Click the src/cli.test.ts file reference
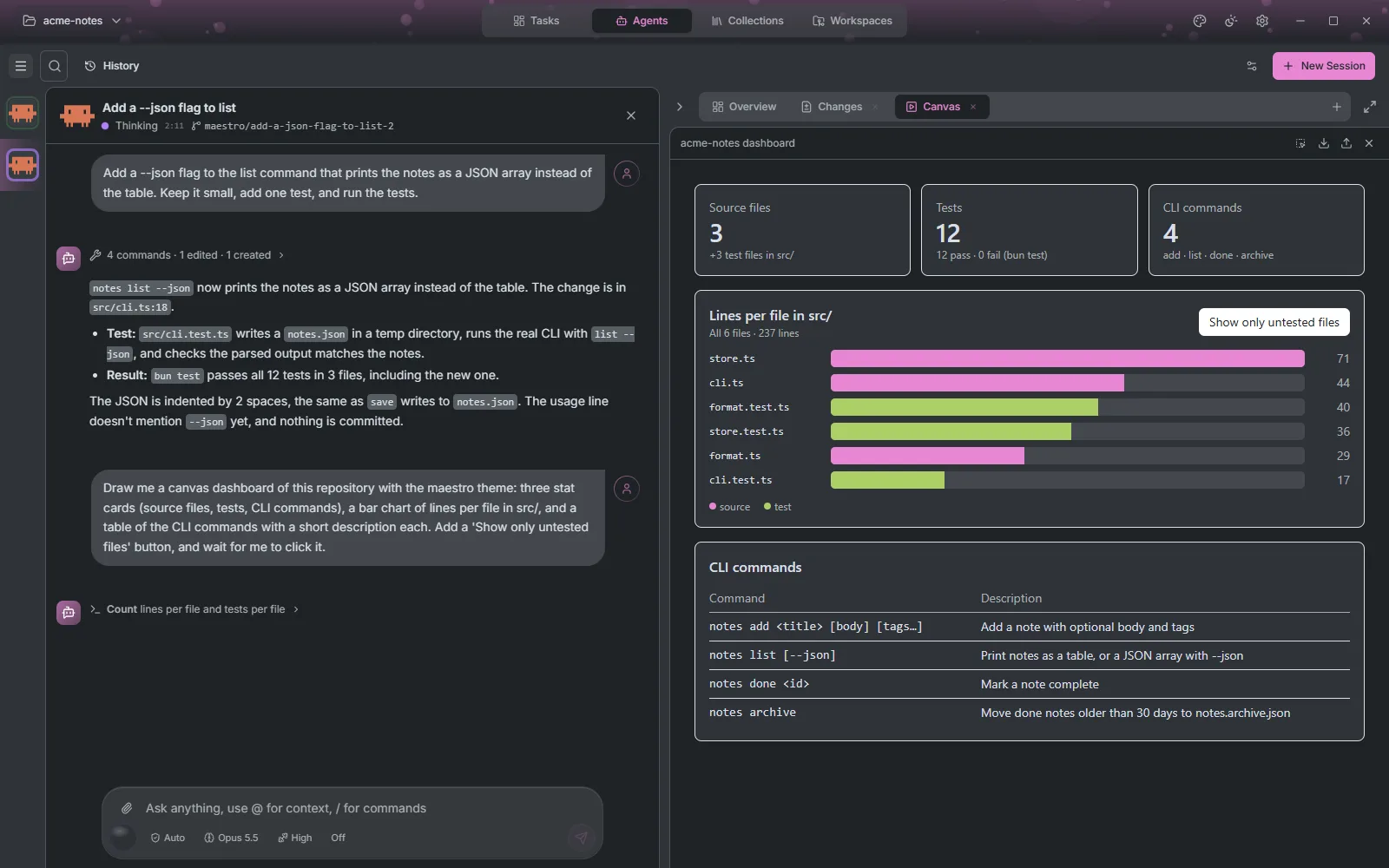The image size is (1389, 868). pyautogui.click(x=185, y=334)
